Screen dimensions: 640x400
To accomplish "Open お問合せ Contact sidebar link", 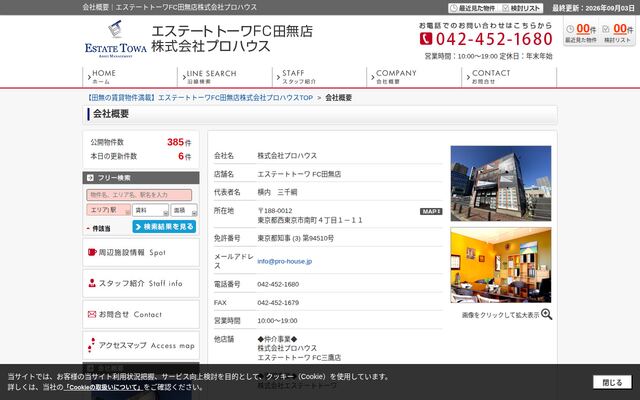I will pyautogui.click(x=141, y=314).
